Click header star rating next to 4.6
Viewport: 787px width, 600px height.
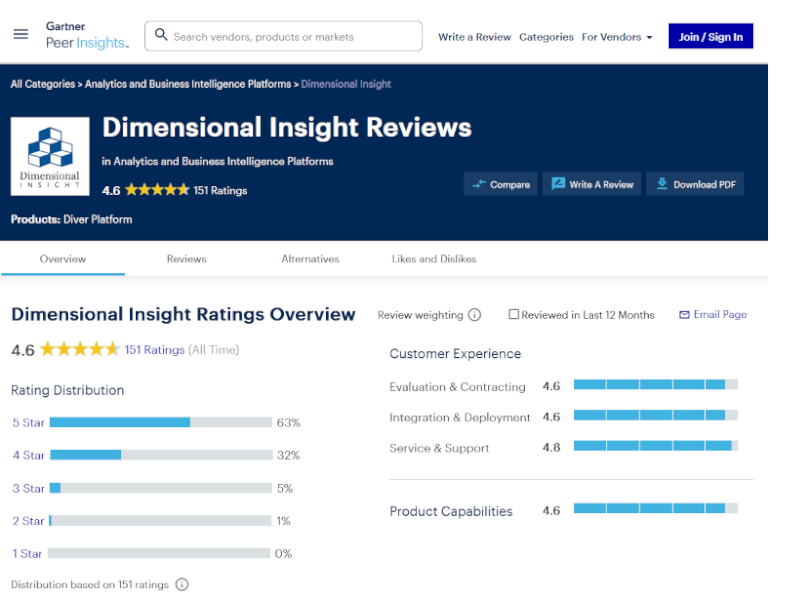pyautogui.click(x=157, y=190)
